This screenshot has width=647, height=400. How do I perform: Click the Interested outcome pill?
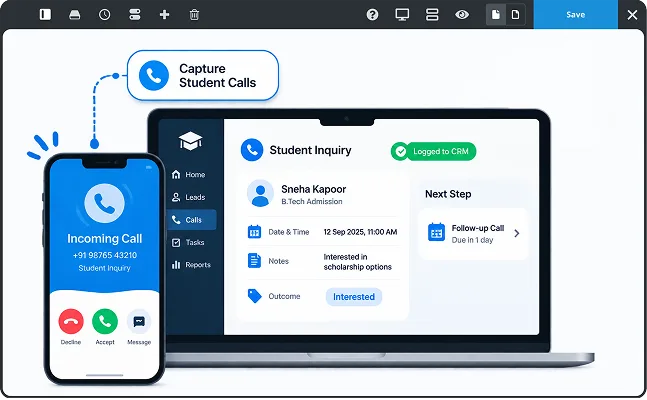354,297
